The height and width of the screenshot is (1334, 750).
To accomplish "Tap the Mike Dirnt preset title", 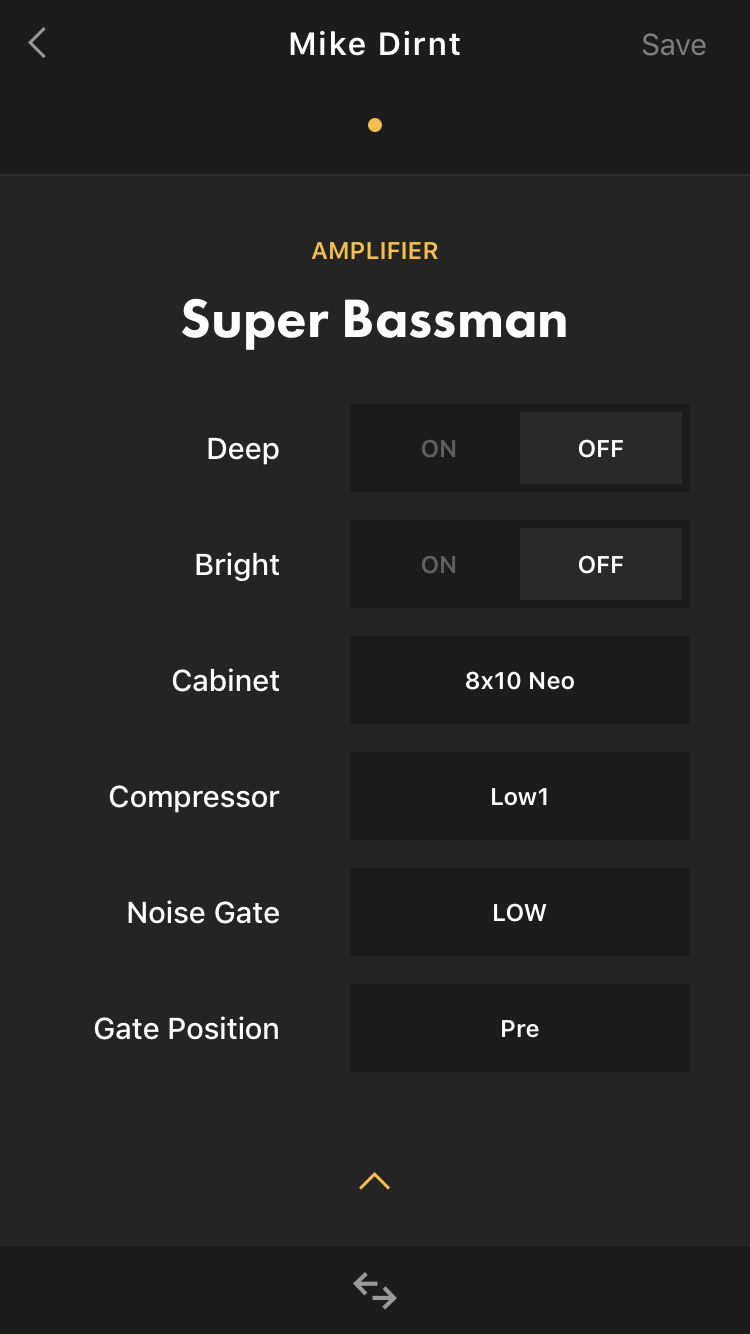I will click(x=375, y=44).
